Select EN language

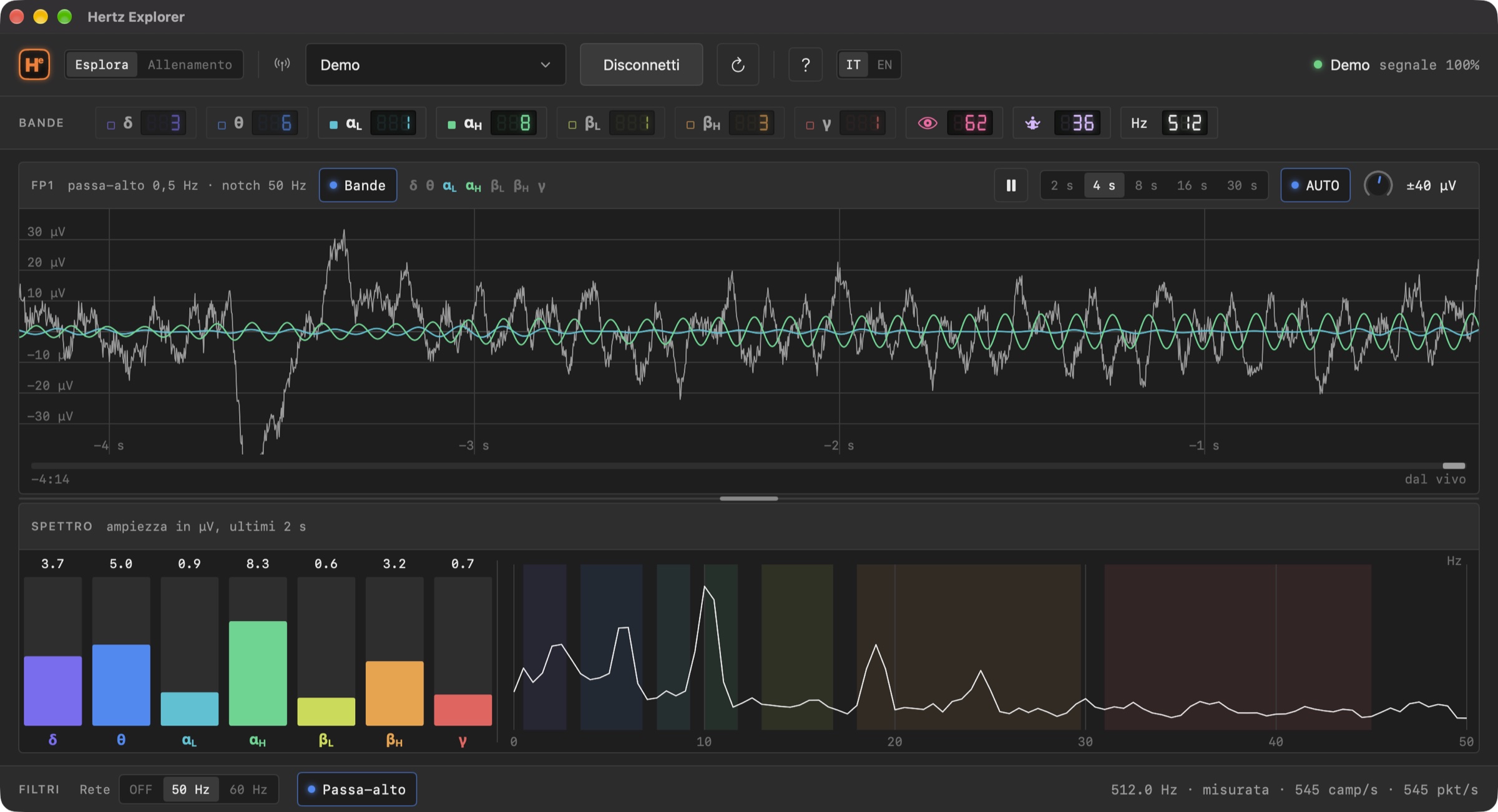click(884, 64)
